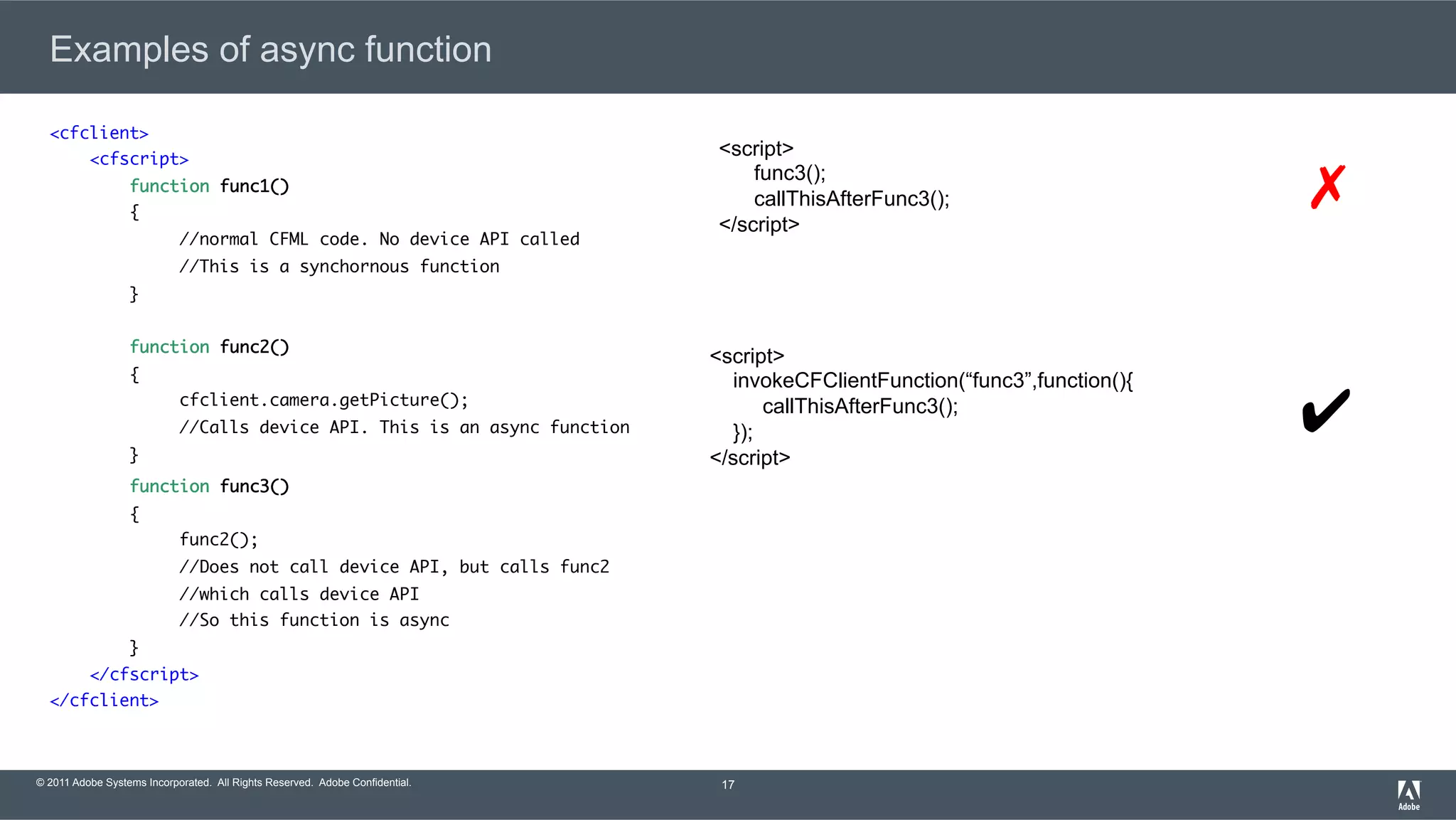
Task: Click the page number 17
Action: coord(728,784)
